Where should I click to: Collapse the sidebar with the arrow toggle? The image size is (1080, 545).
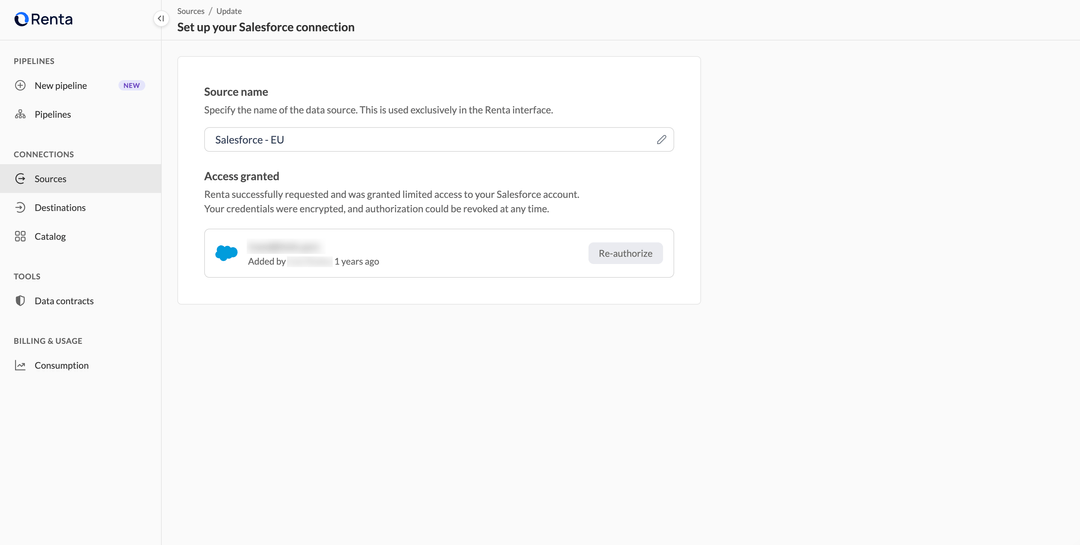(x=160, y=19)
